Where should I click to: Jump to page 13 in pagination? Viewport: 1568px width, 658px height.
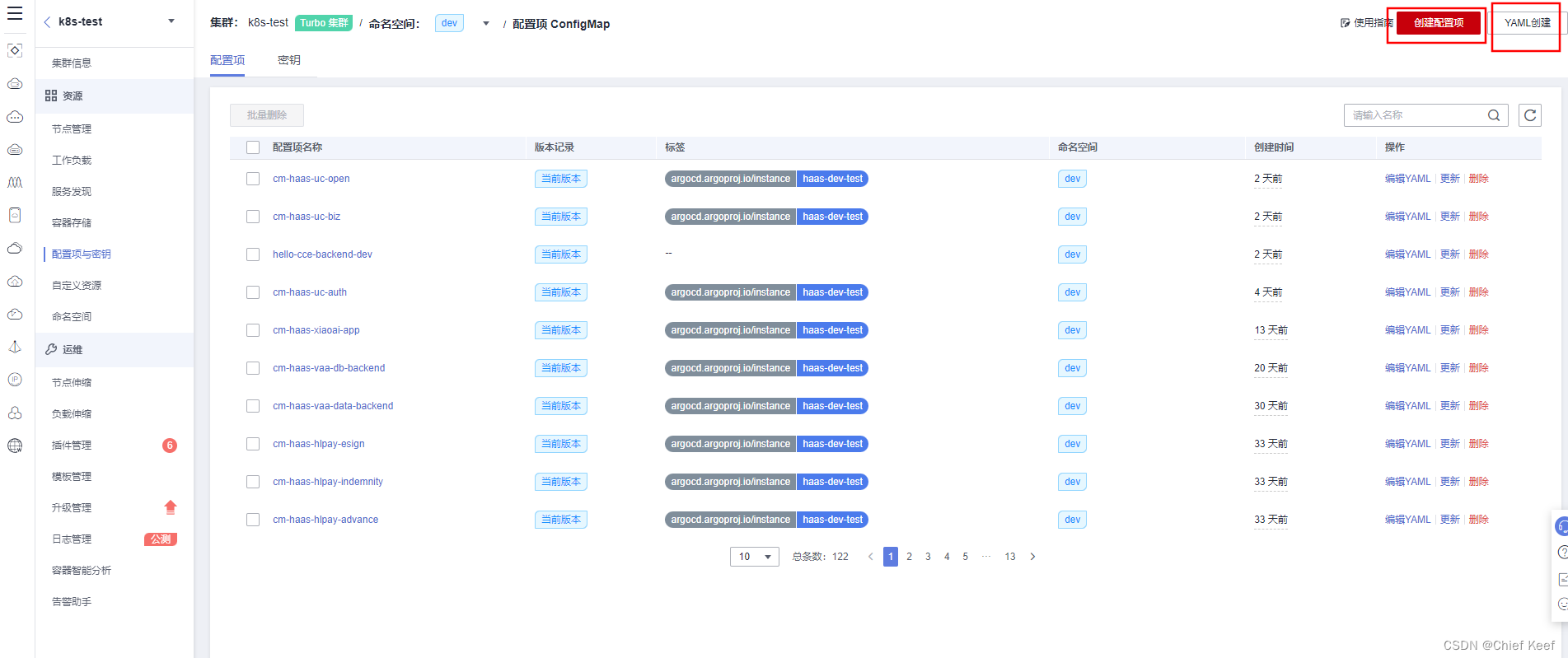(1010, 557)
